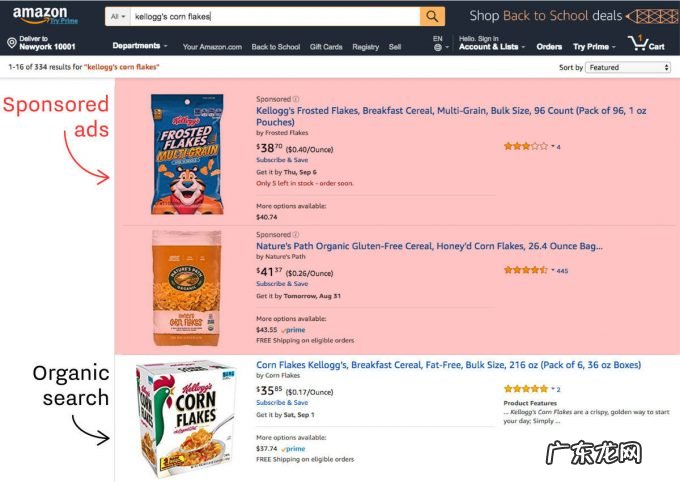This screenshot has width=680, height=482.
Task: Open the Gift Cards menu item
Action: pos(326,47)
